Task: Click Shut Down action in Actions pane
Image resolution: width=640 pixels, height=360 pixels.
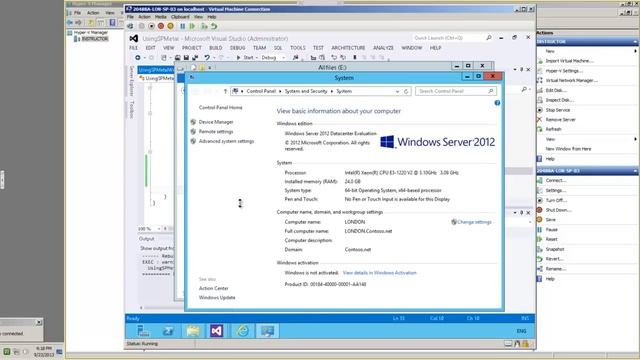Action: coord(558,210)
